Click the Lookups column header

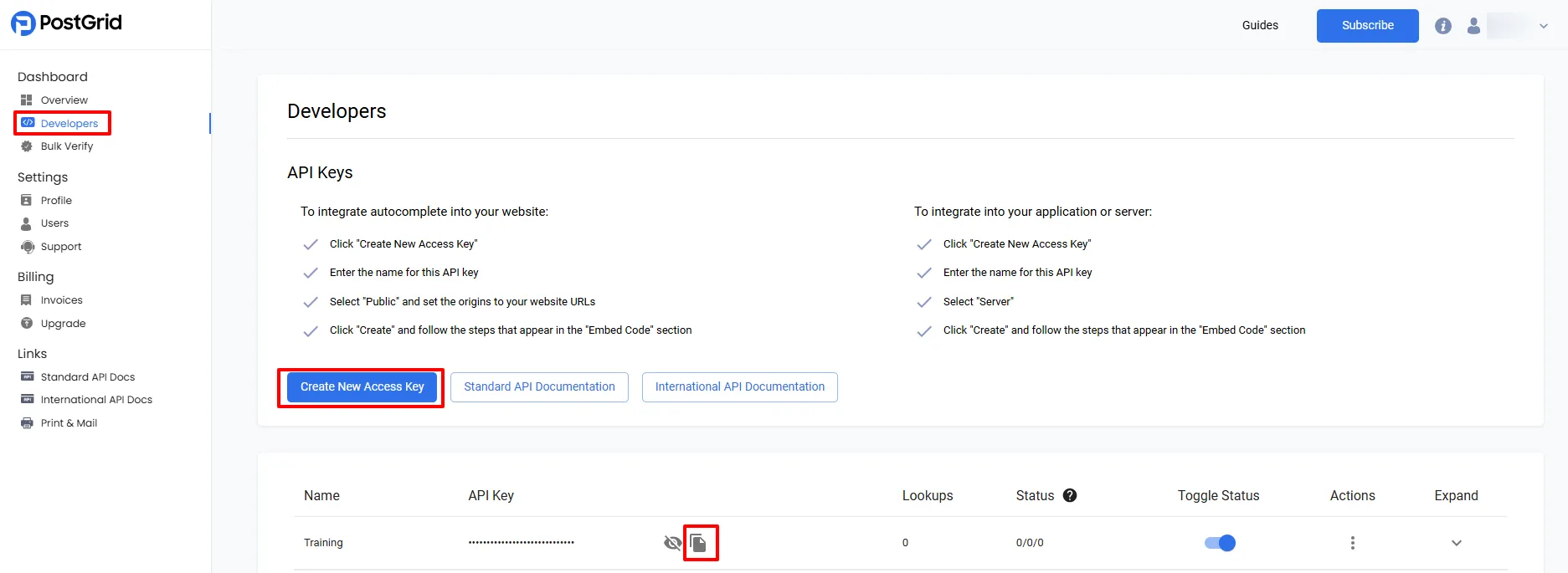[x=928, y=496]
